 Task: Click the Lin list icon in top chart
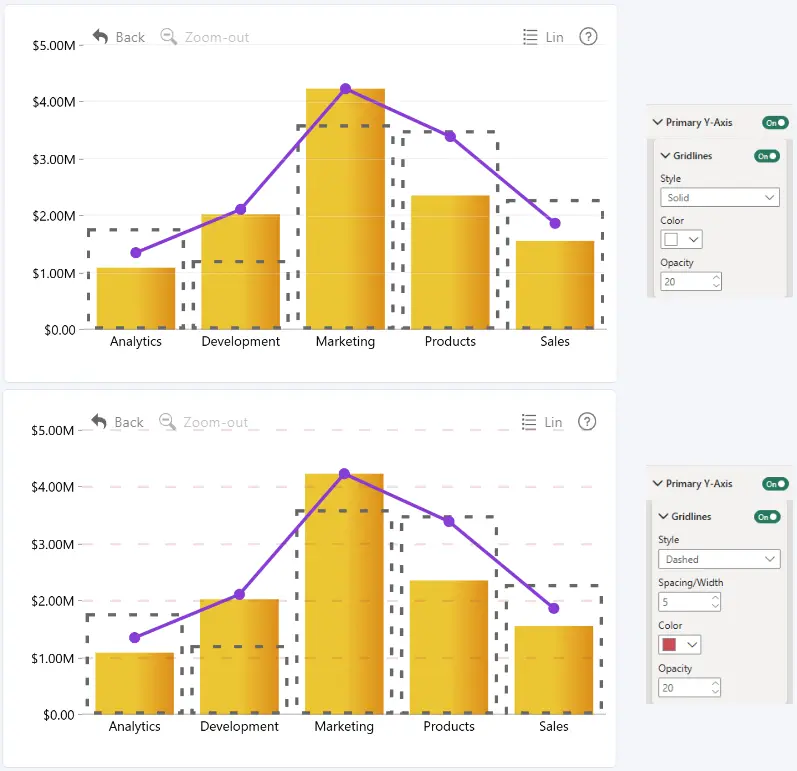(x=530, y=37)
